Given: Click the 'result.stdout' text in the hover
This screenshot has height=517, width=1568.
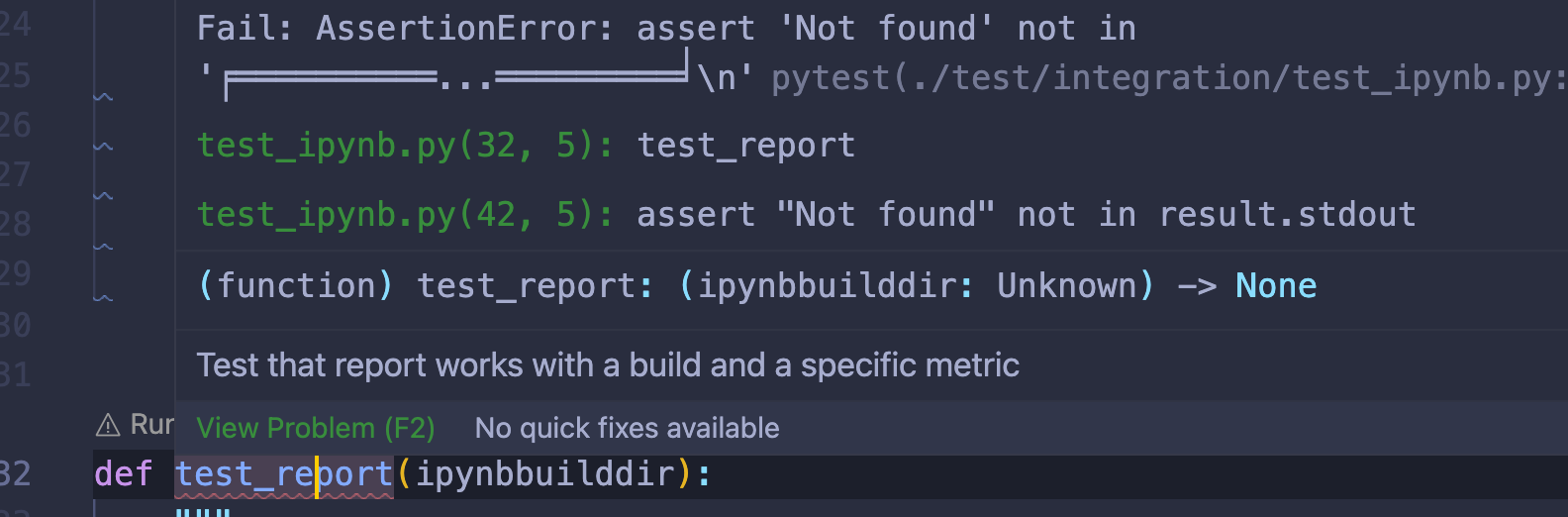Looking at the screenshot, I should click(x=1287, y=215).
